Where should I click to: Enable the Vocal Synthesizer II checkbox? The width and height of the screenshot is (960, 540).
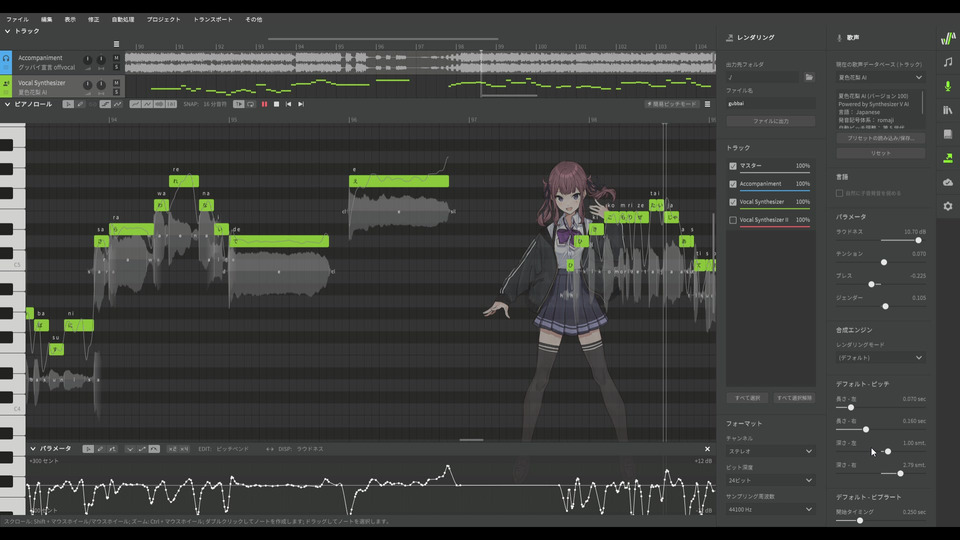click(733, 220)
